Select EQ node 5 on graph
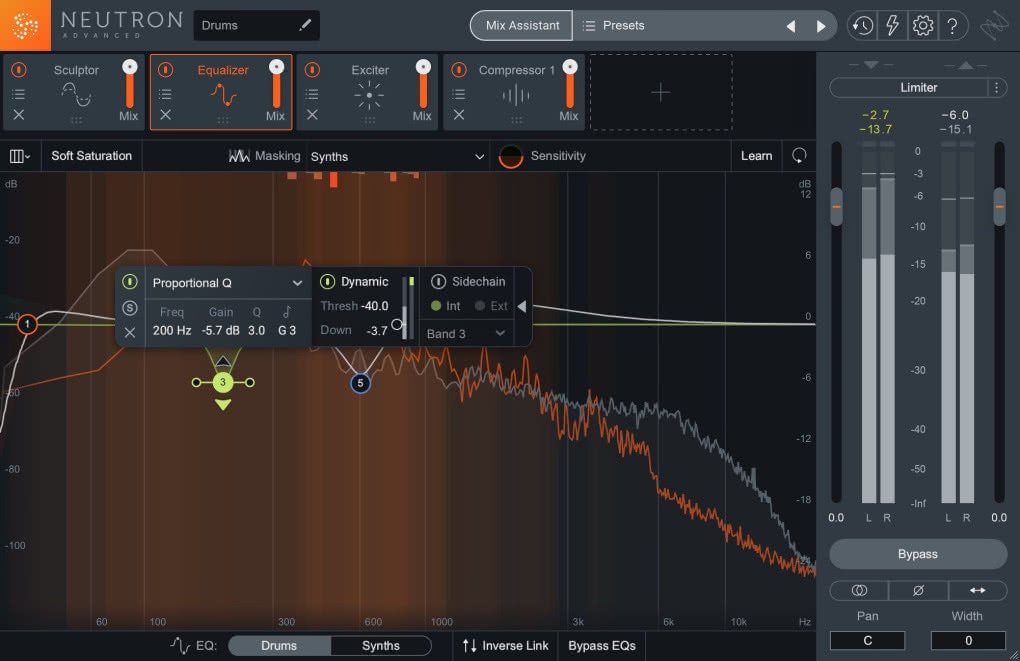This screenshot has width=1020, height=661. click(360, 383)
